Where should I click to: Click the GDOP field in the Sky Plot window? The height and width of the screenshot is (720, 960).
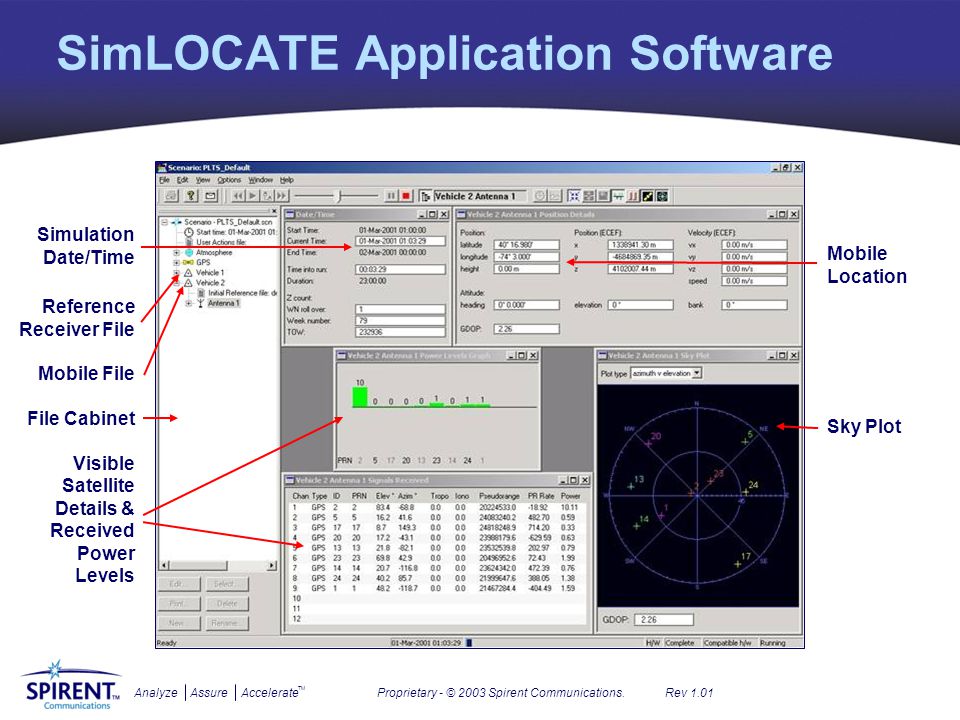point(664,620)
